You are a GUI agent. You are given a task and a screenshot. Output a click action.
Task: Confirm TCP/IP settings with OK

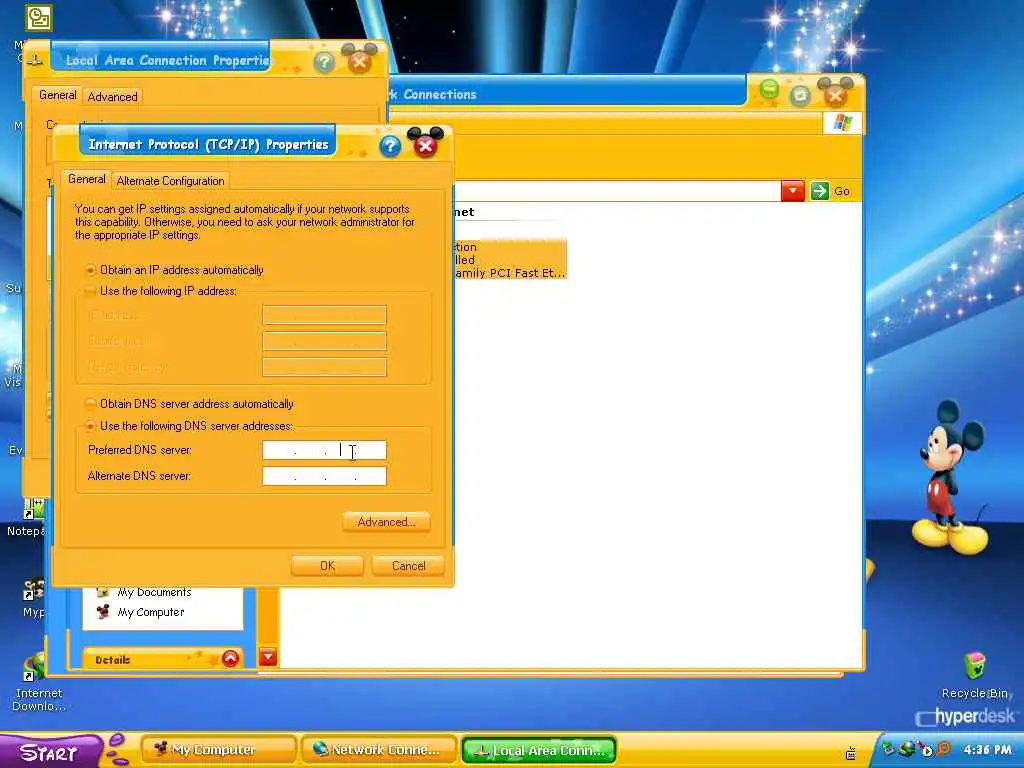327,566
